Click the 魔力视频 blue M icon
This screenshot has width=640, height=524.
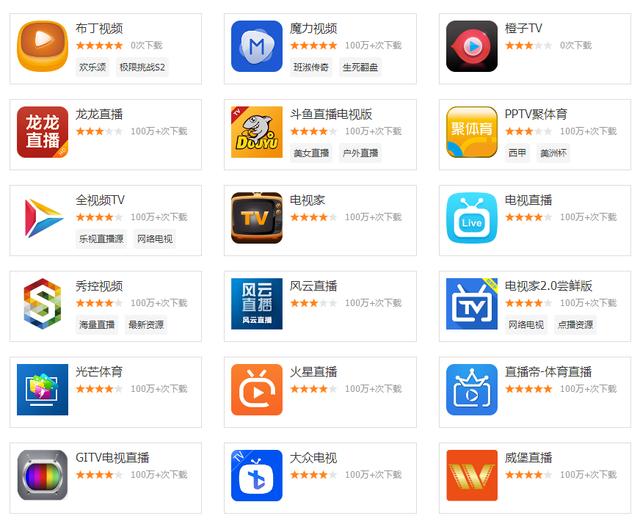pos(257,46)
